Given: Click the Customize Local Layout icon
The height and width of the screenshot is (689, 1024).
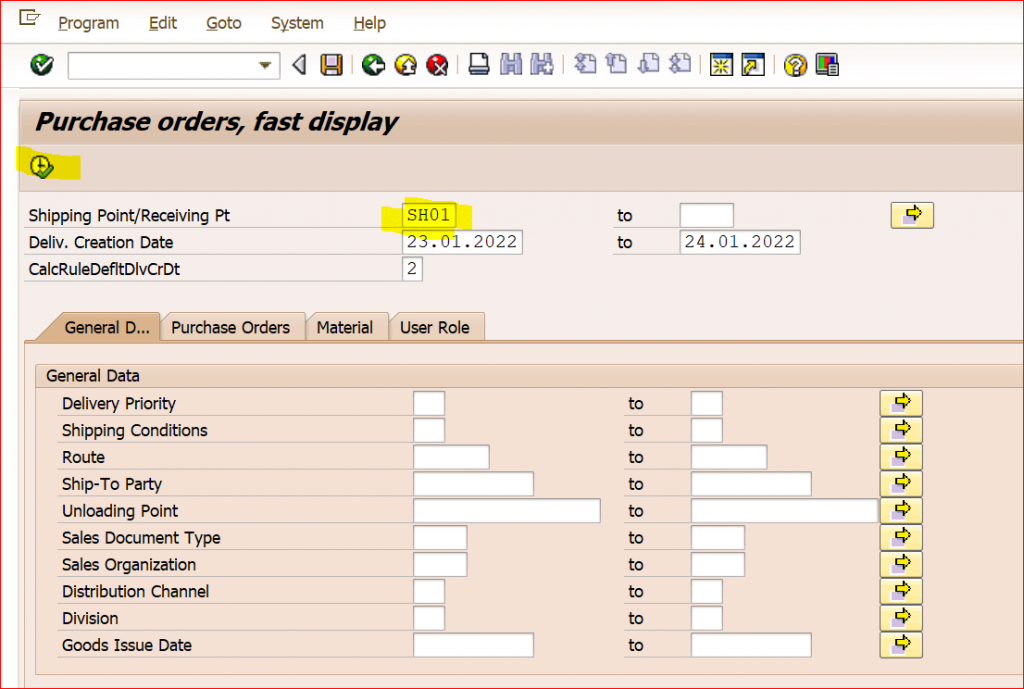Looking at the screenshot, I should (827, 65).
